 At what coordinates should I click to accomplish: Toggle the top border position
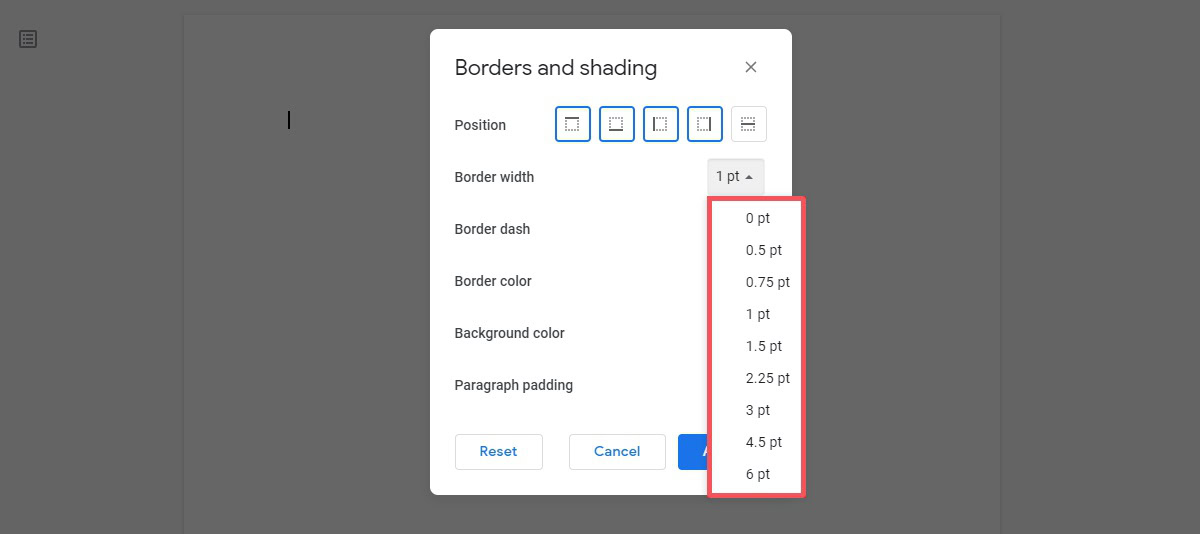click(x=573, y=124)
